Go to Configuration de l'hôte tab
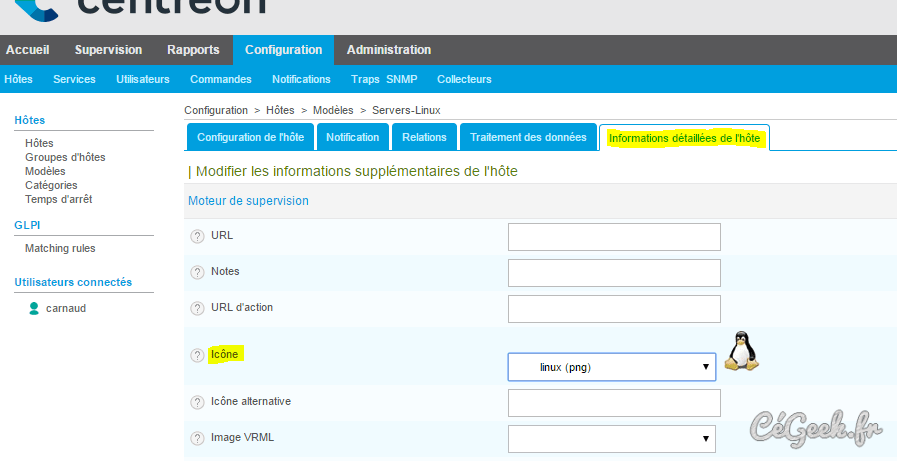Viewport: 897px width, 461px height. 250,137
